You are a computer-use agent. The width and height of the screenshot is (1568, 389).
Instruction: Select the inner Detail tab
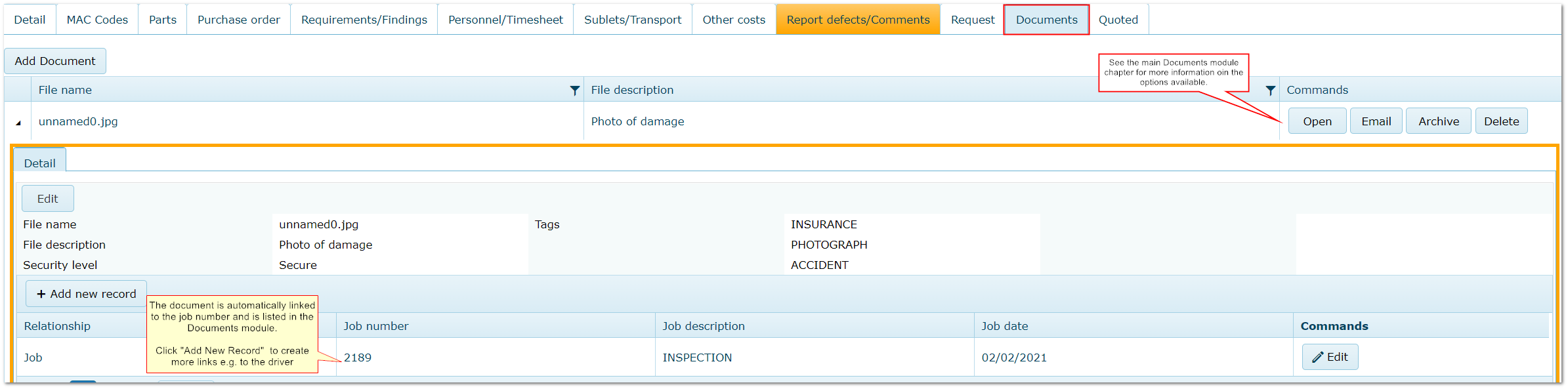coord(39,163)
